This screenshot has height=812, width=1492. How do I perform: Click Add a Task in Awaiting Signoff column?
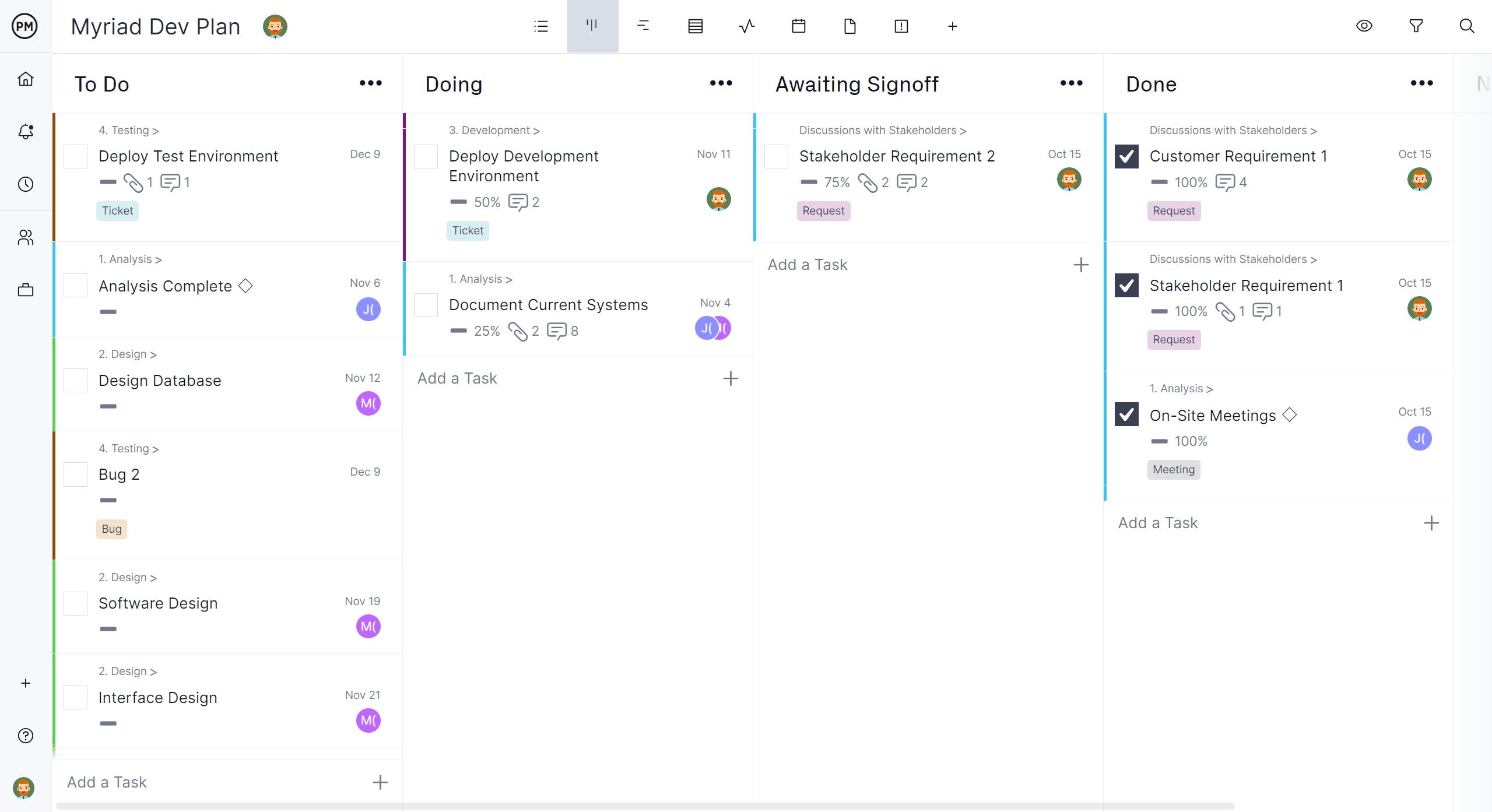click(808, 264)
